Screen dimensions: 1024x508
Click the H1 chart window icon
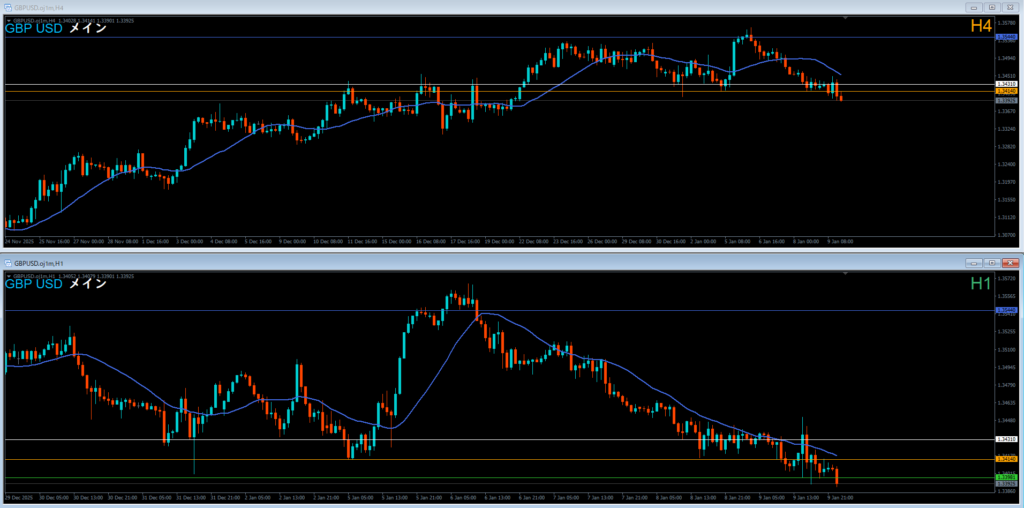pos(8,262)
